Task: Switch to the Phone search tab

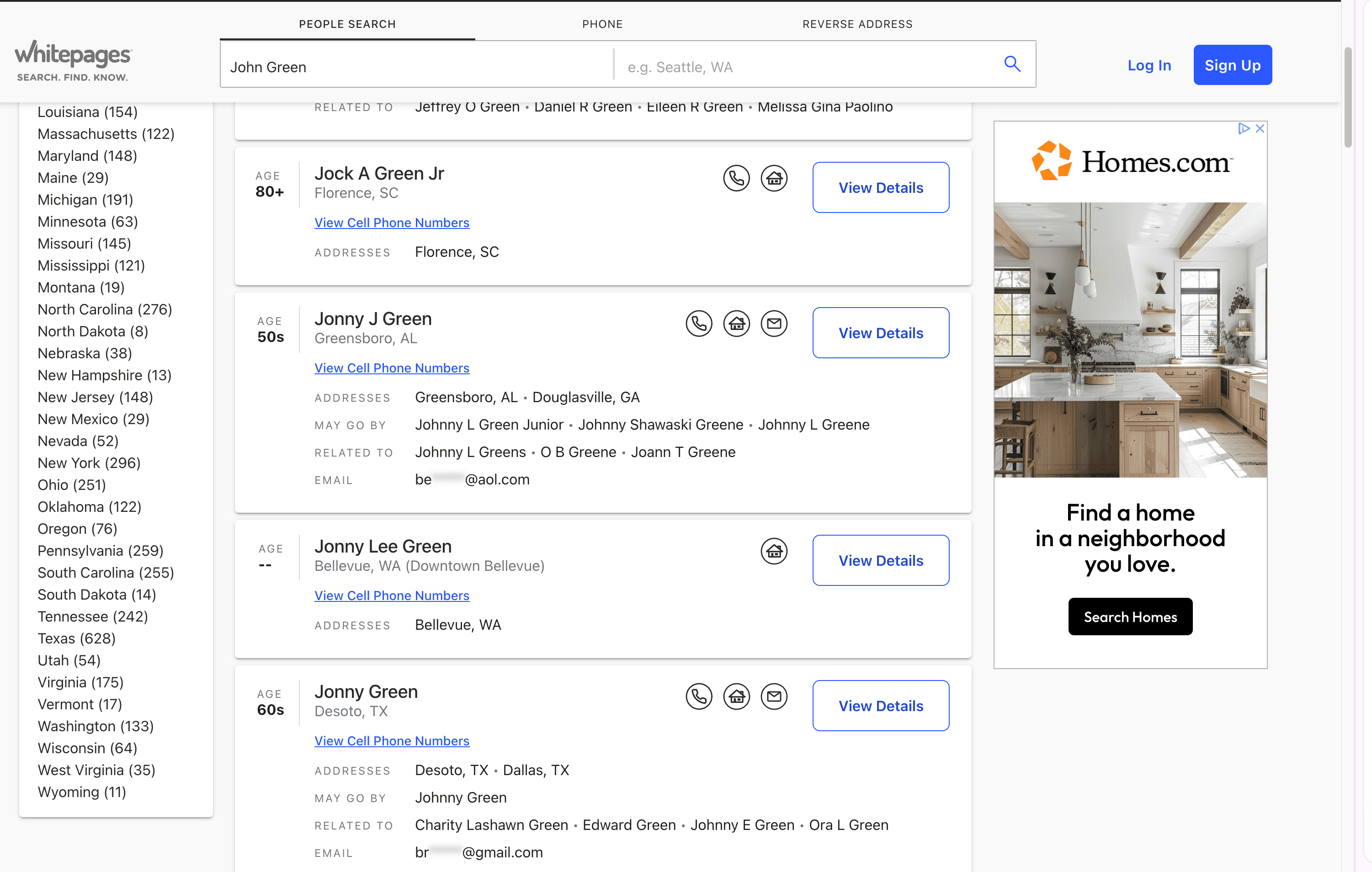Action: [602, 24]
